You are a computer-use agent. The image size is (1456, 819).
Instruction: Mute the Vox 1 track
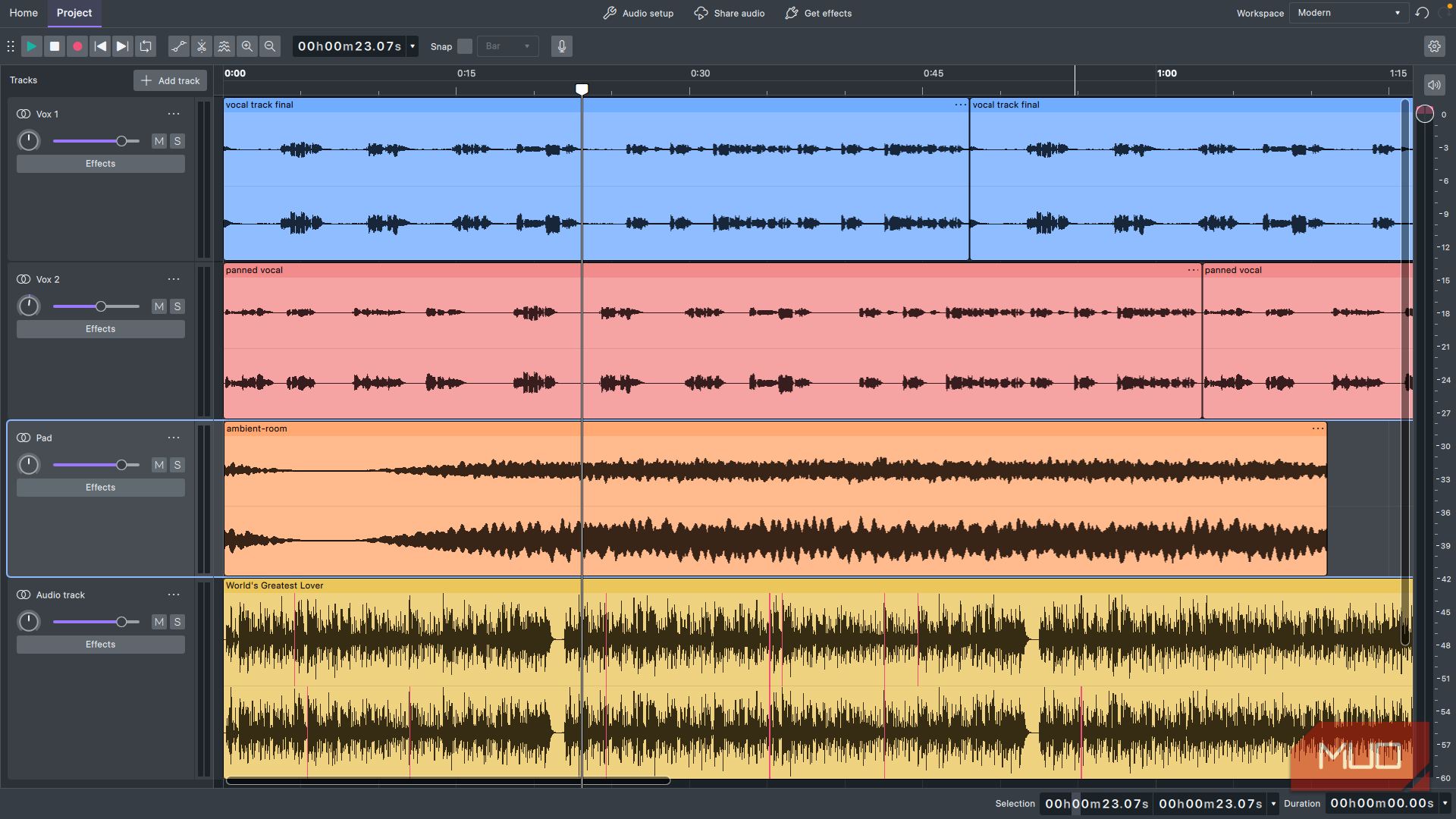[159, 141]
